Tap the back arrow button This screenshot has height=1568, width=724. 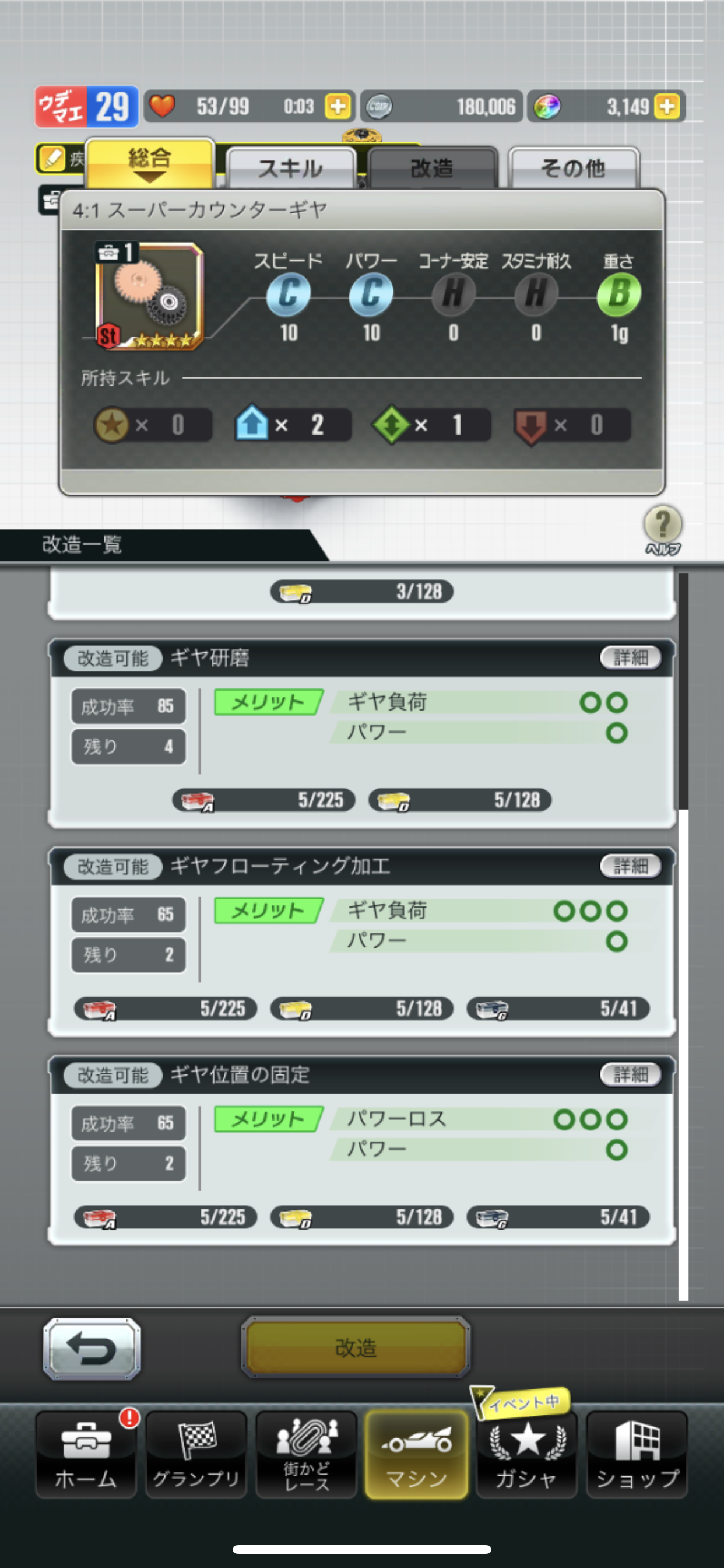(92, 1348)
